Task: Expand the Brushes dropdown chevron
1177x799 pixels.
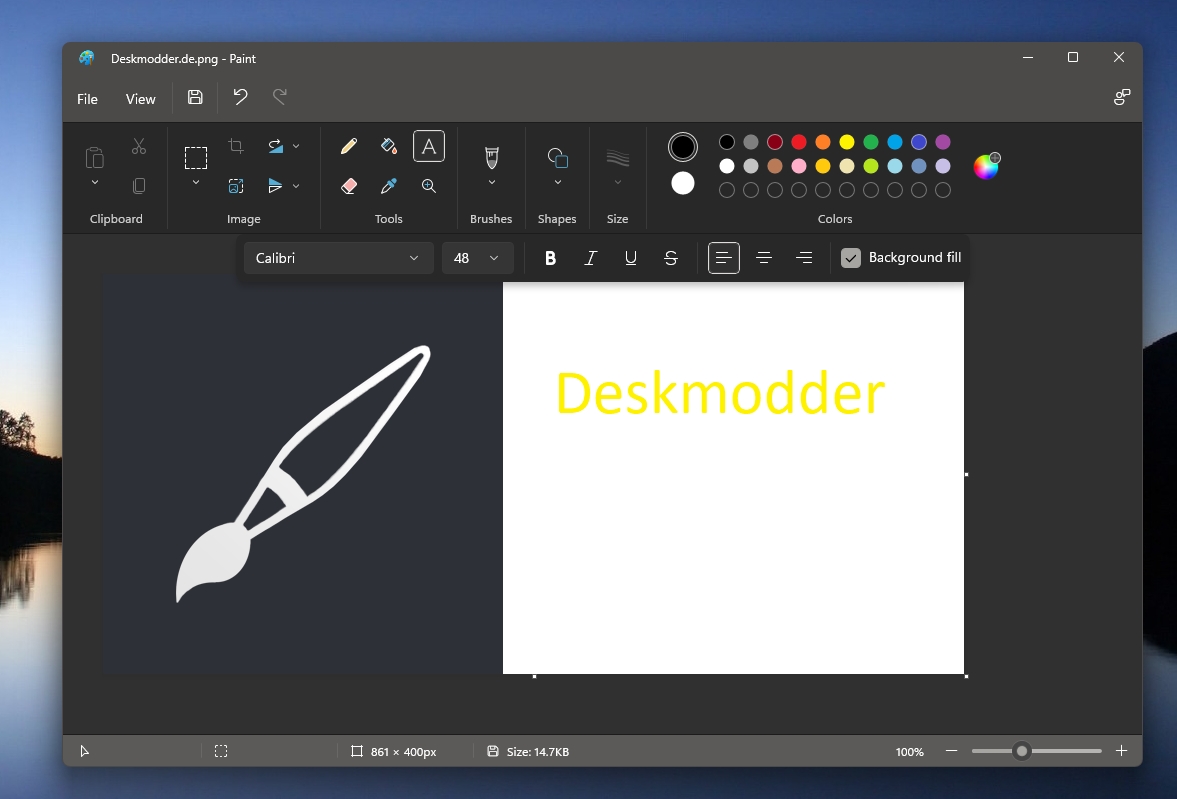Action: click(x=492, y=182)
